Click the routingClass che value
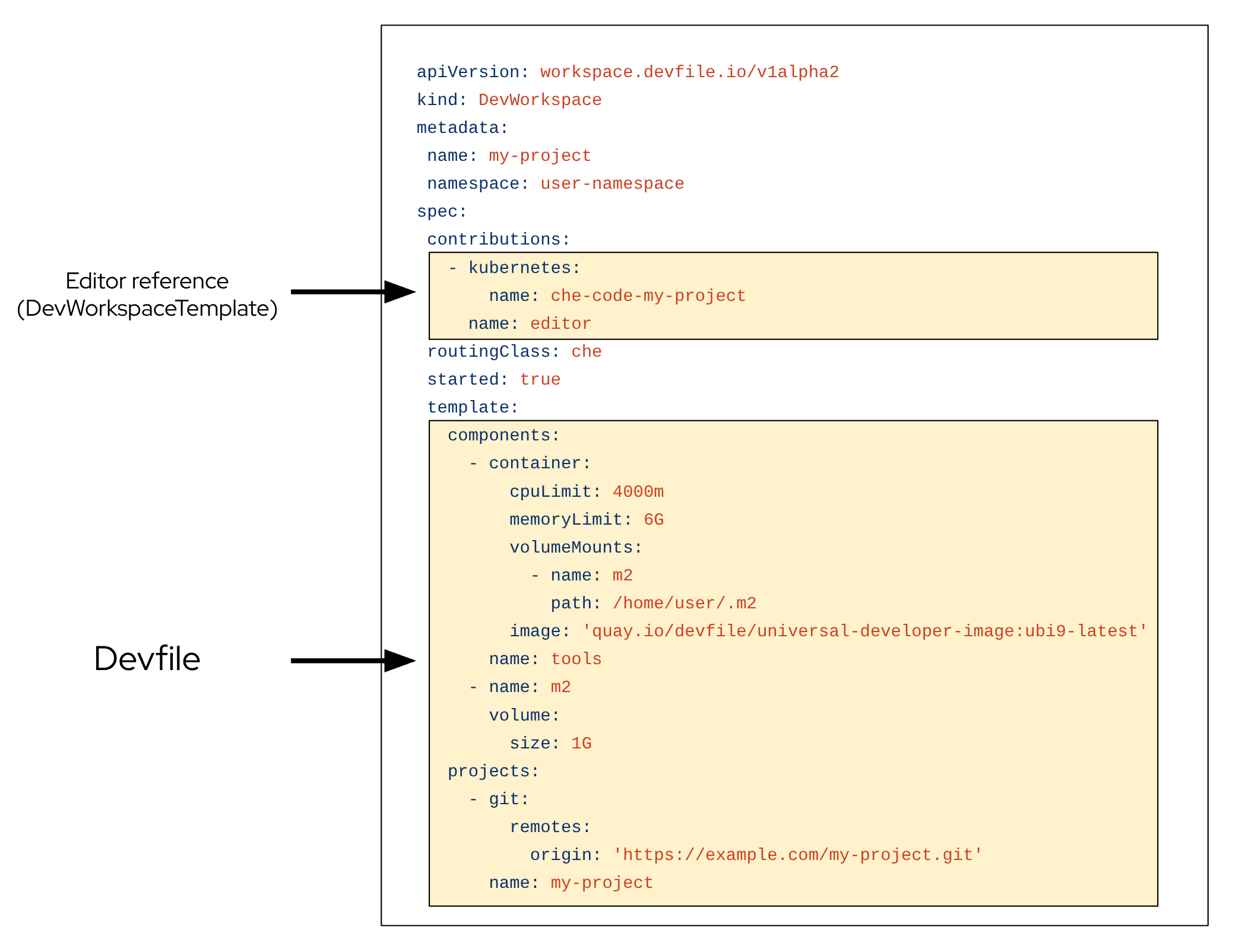Screen dimensions: 1242x952 pos(587,351)
